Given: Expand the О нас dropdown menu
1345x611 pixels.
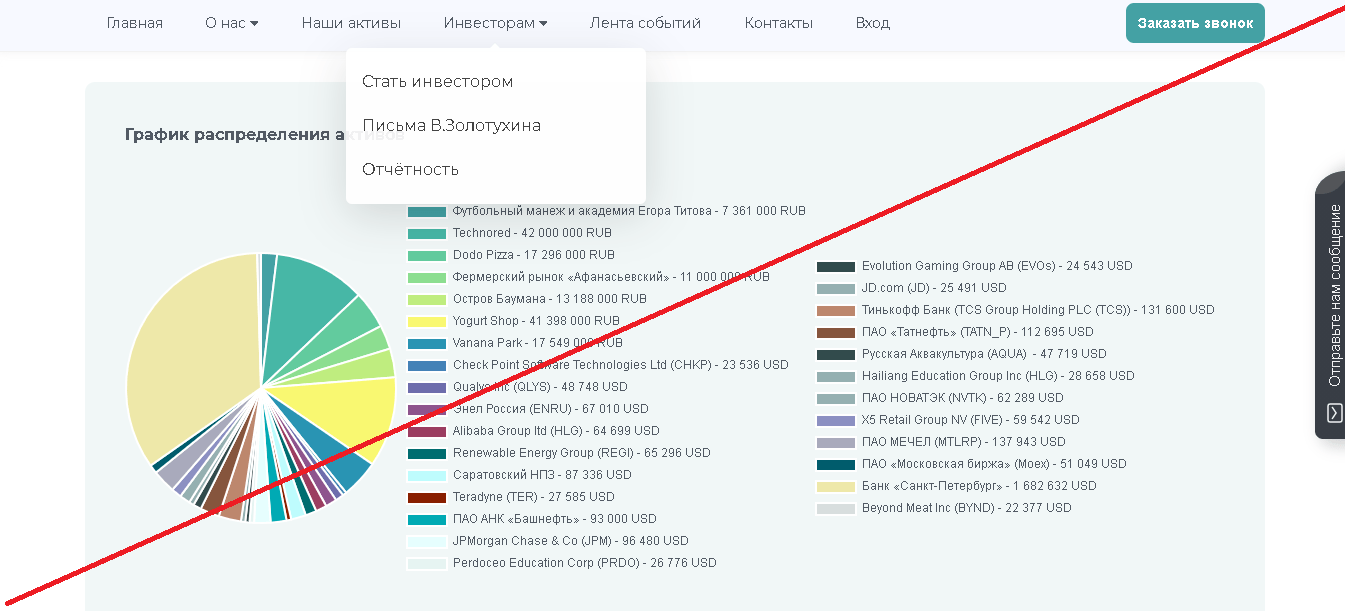Looking at the screenshot, I should 232,23.
